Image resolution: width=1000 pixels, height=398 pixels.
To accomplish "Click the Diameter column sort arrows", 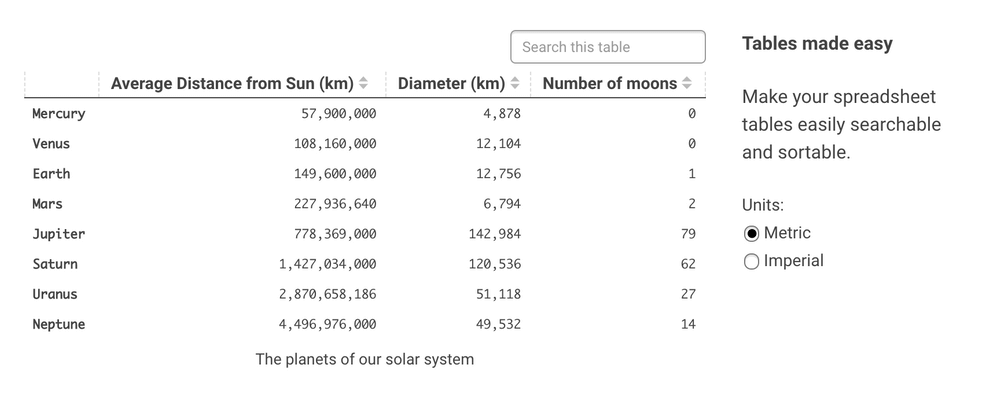I will click(x=515, y=83).
